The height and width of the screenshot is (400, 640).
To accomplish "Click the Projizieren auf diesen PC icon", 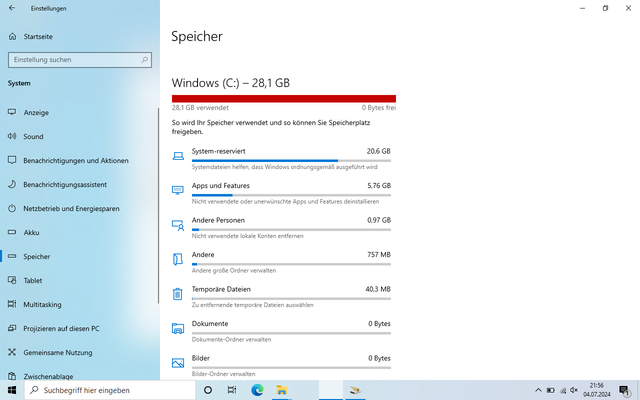I will [12, 328].
